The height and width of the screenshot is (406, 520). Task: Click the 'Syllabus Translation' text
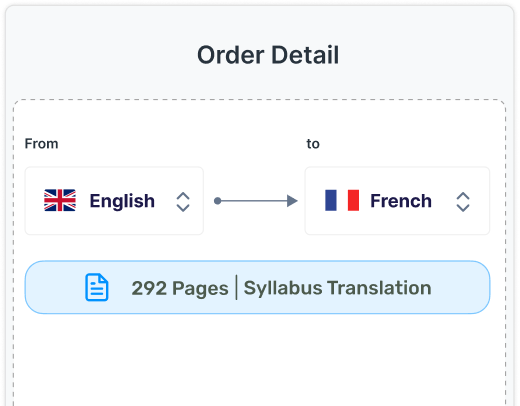[x=337, y=288]
